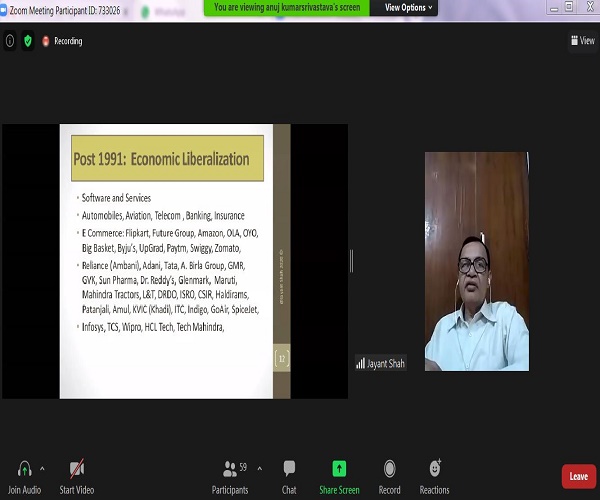Expand the audio options caret
The height and width of the screenshot is (500, 600).
[x=42, y=468]
